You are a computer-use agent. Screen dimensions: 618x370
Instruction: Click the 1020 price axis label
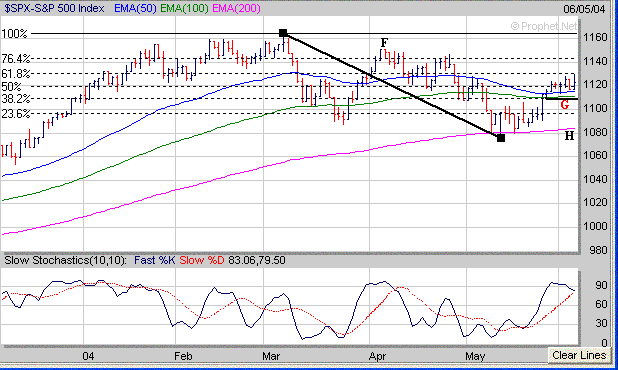tap(595, 203)
